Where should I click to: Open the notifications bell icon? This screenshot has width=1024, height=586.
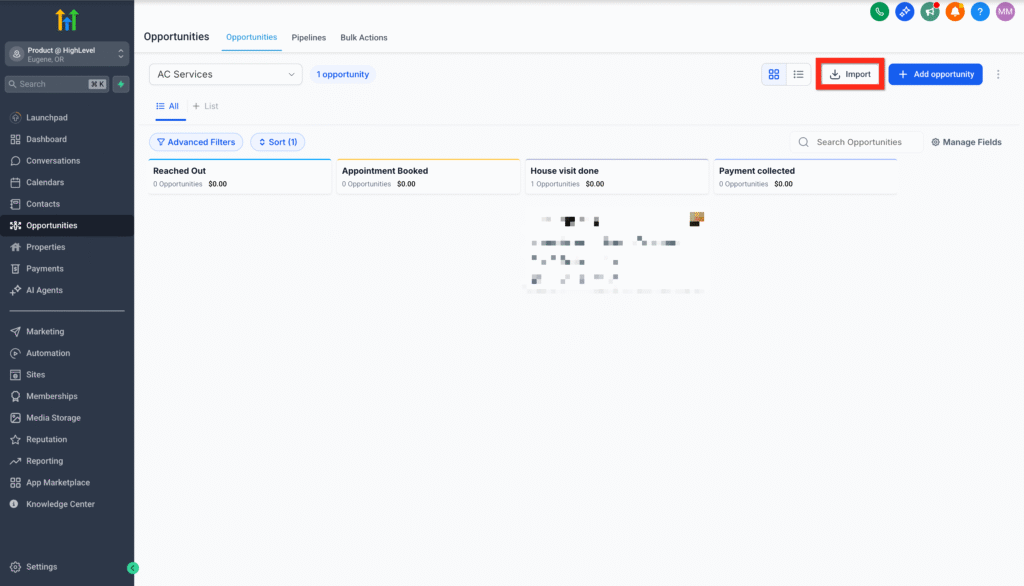[955, 12]
